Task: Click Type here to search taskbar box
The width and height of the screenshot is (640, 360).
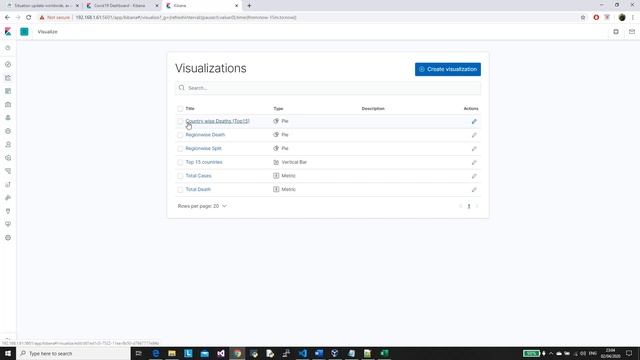Action: pos(73,353)
